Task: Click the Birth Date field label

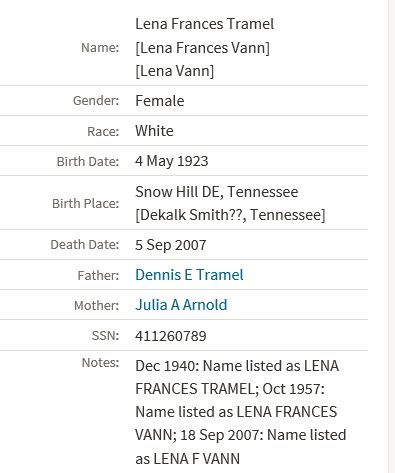Action: [x=88, y=162]
